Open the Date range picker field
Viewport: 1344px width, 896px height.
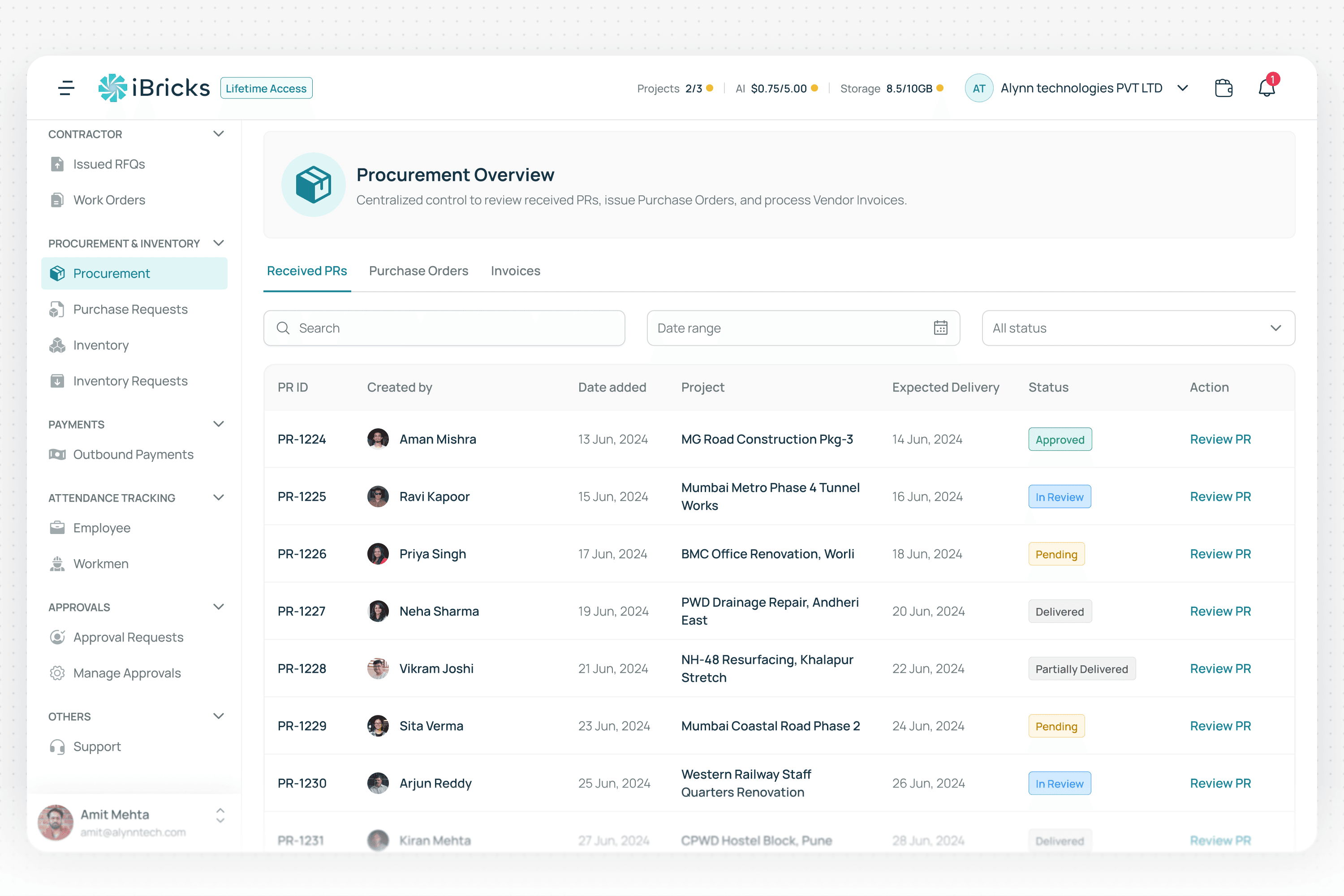(x=803, y=328)
